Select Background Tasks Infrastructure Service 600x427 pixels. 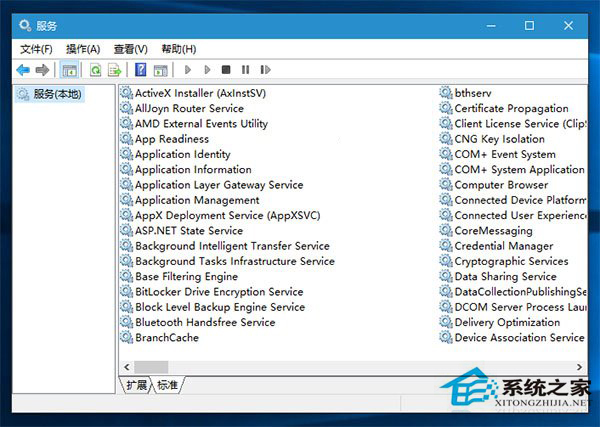228,261
